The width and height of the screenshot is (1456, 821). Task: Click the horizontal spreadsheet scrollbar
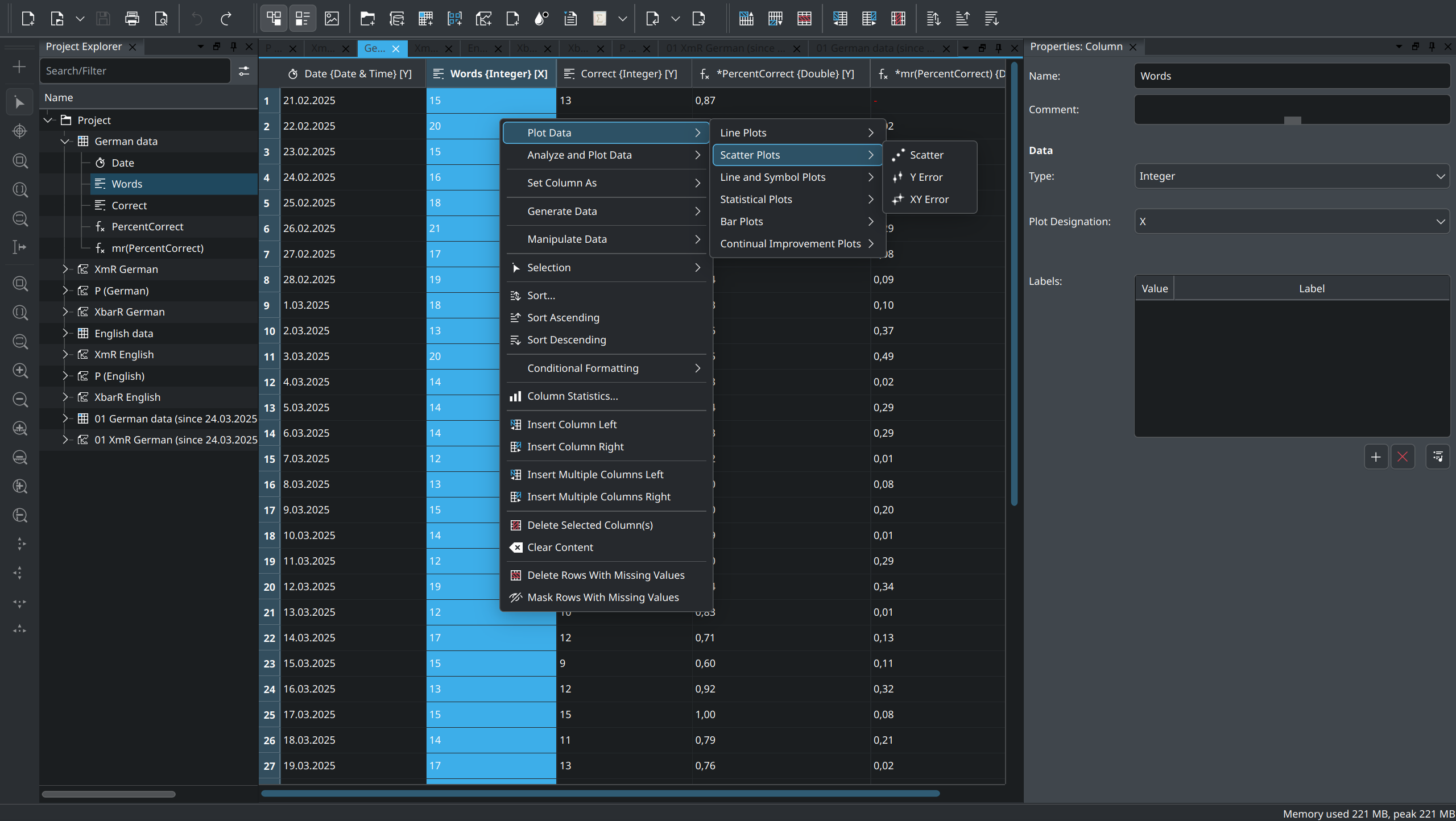600,793
